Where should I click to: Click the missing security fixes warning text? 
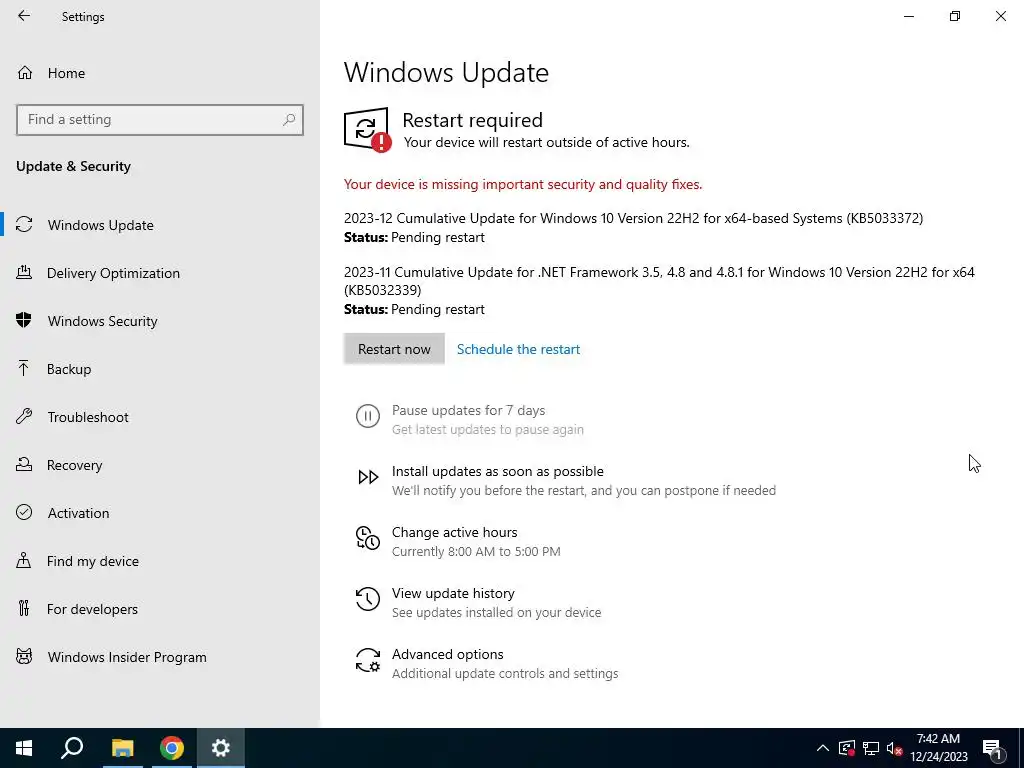[x=522, y=184]
